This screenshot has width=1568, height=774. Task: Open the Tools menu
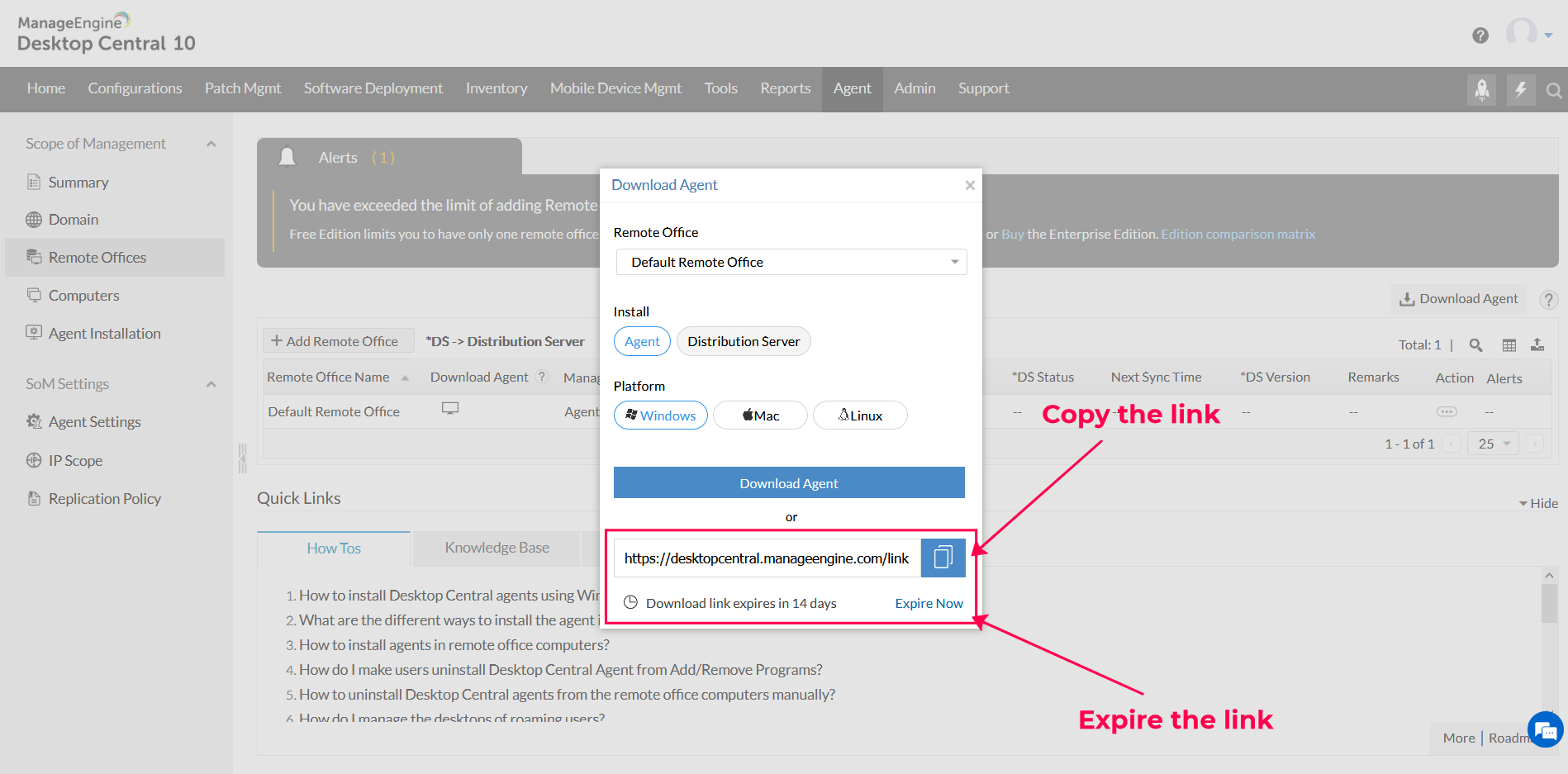point(721,88)
